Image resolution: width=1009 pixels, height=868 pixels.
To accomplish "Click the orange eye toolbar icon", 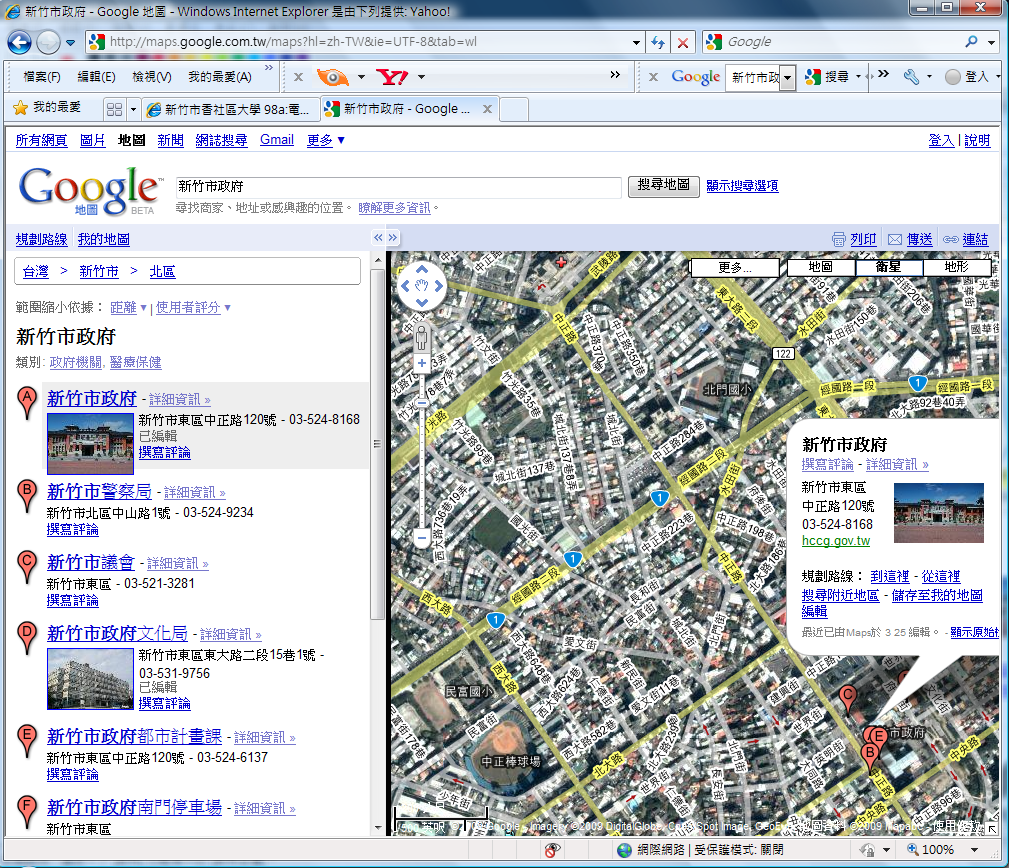I will click(x=333, y=77).
